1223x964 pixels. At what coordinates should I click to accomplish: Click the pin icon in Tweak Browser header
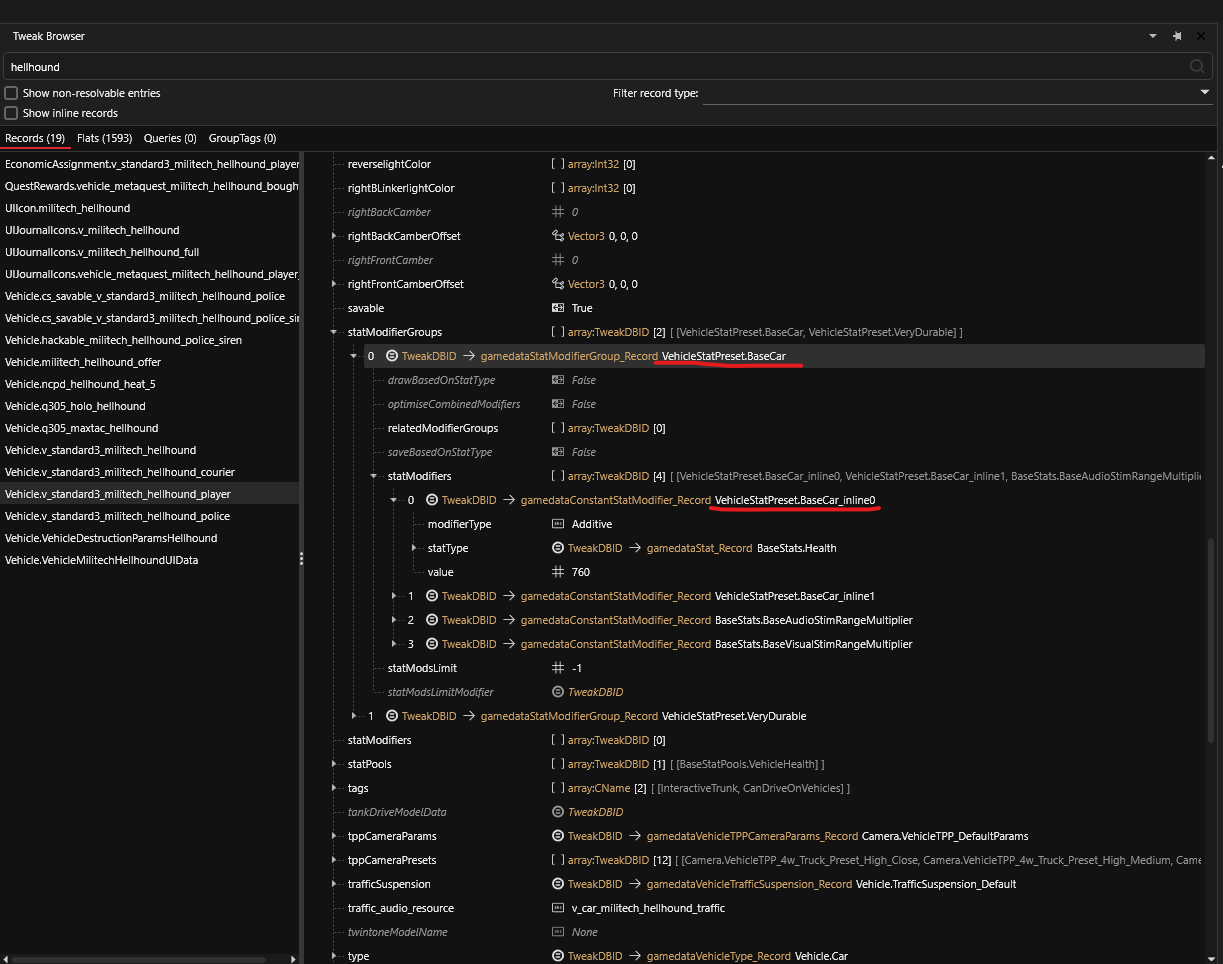click(1177, 36)
